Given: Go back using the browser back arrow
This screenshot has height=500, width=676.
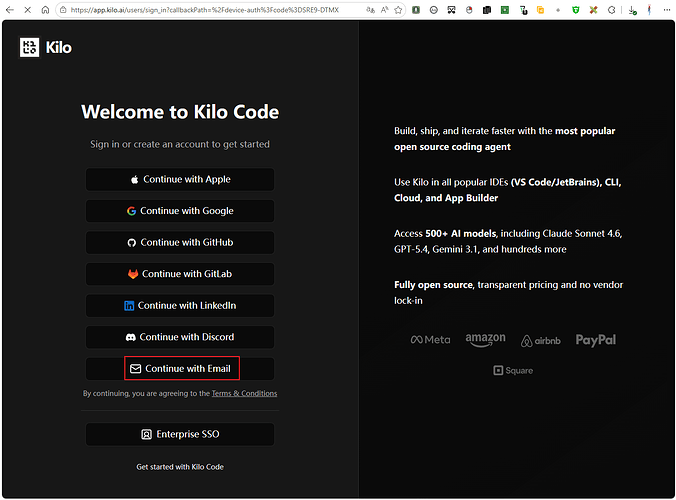Looking at the screenshot, I should [x=9, y=9].
